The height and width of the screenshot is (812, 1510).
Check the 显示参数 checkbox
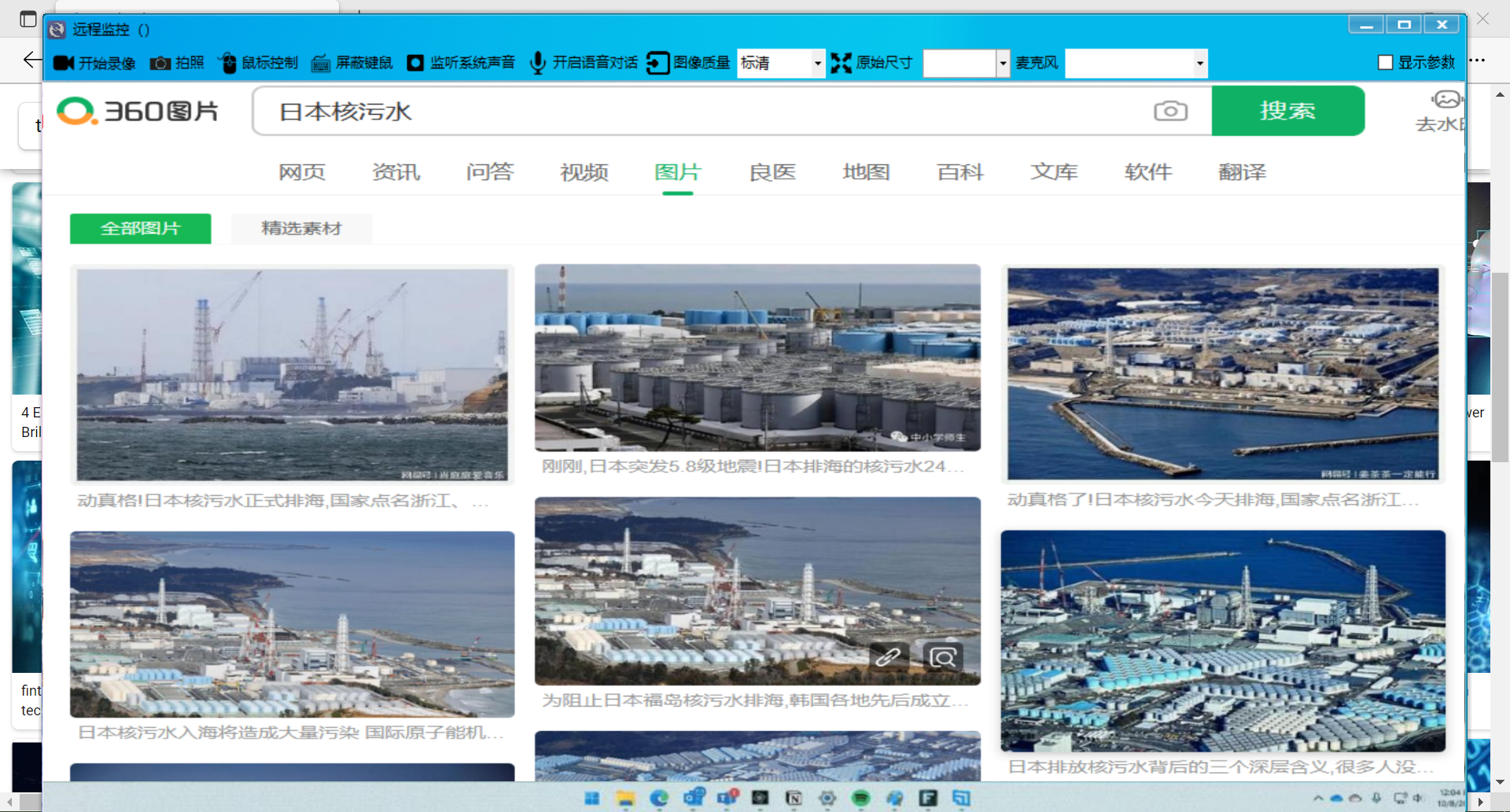[x=1386, y=62]
